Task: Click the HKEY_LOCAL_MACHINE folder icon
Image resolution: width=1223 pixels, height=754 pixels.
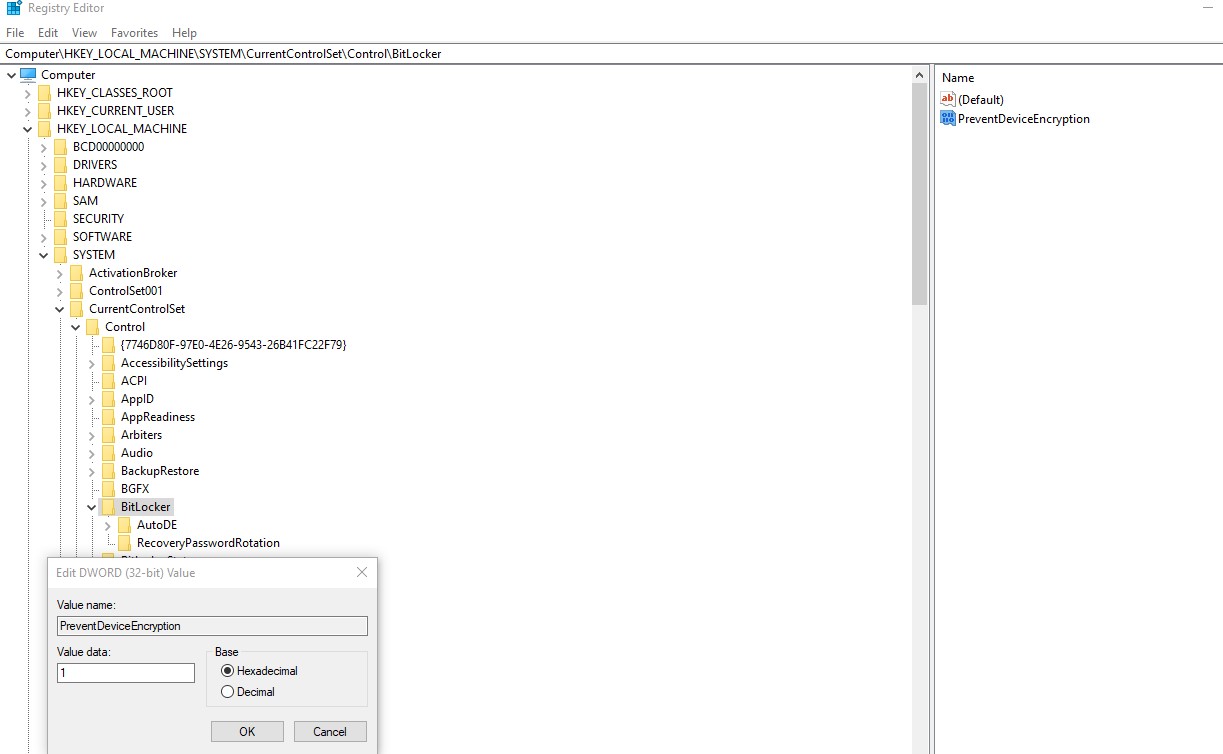Action: point(44,129)
